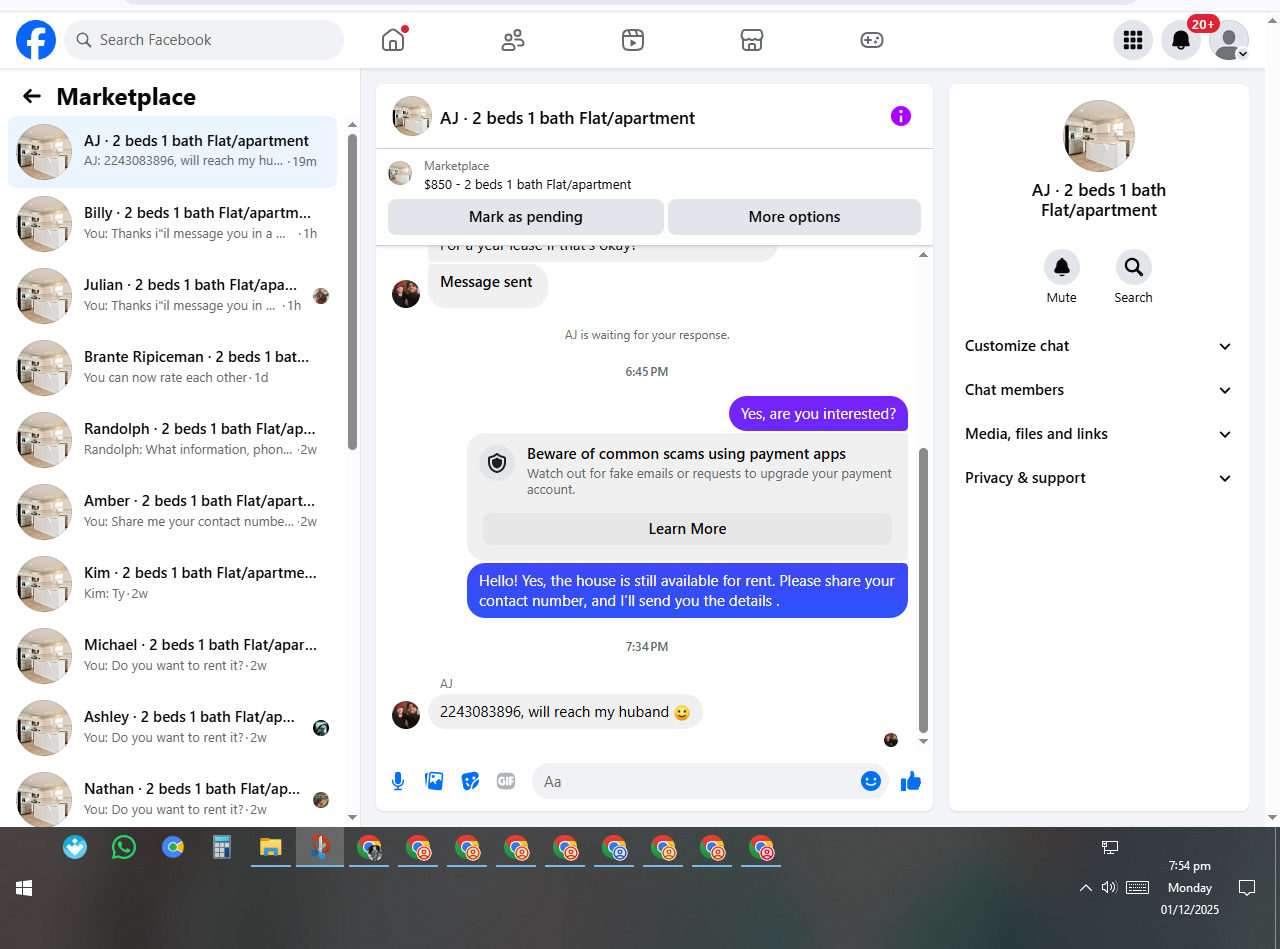
Task: Open the account profile menu
Action: pyautogui.click(x=1229, y=40)
